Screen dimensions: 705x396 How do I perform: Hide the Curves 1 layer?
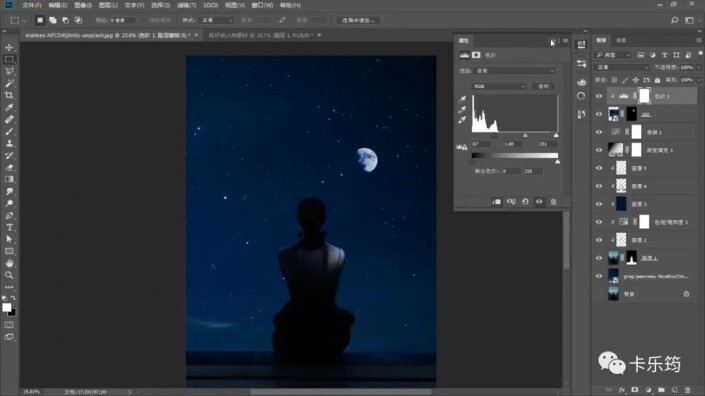[599, 132]
